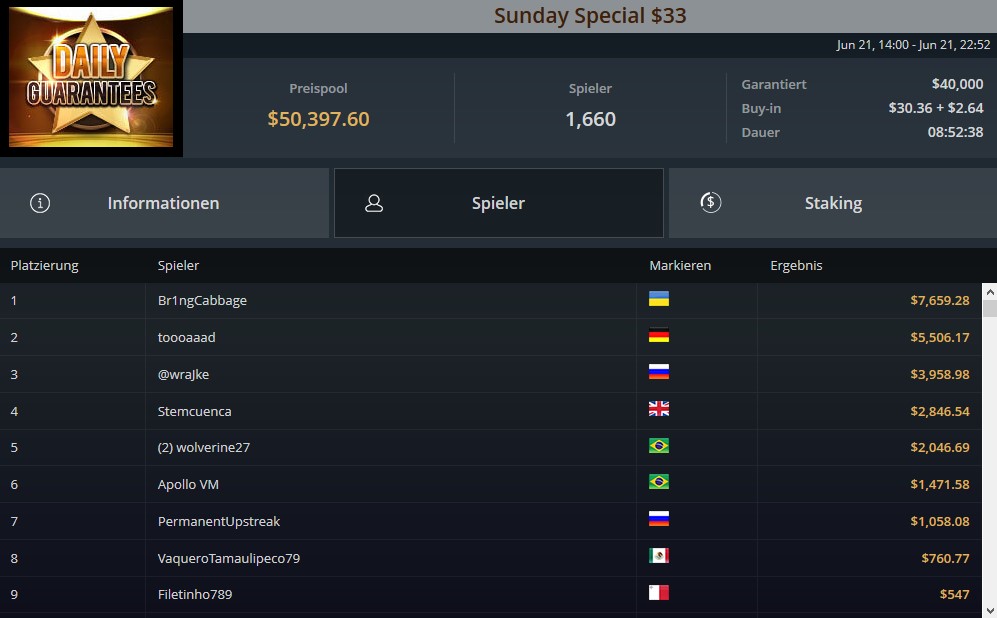Click the UK flag next to Stemcuenca
997x618 pixels.
click(659, 409)
